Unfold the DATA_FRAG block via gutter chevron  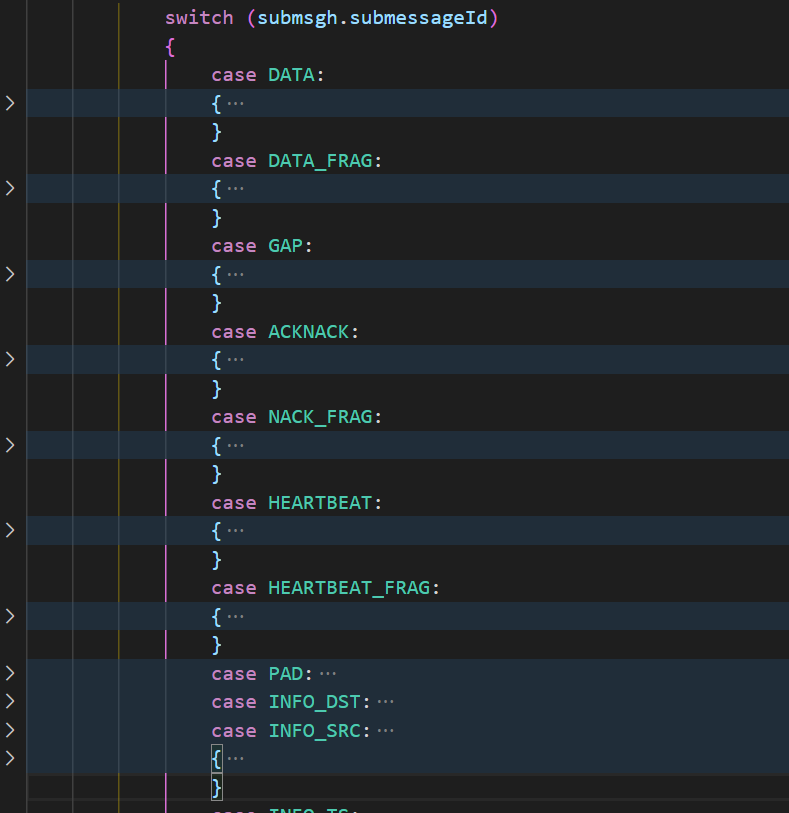[10, 188]
